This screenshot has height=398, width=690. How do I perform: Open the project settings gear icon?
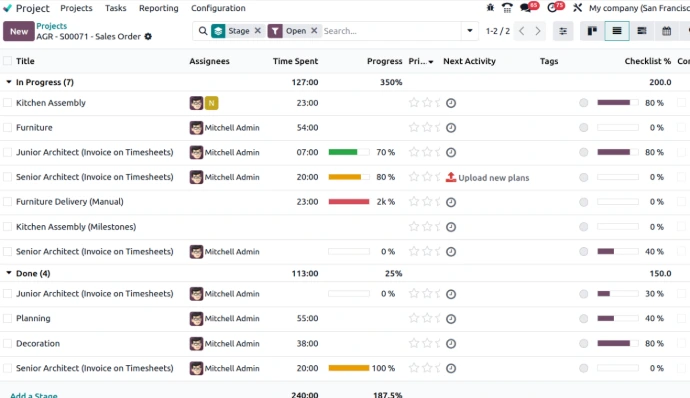pos(148,37)
